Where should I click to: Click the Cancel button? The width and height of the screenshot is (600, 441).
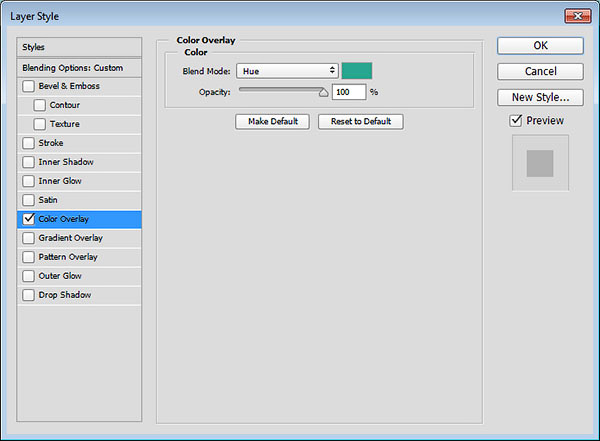pyautogui.click(x=540, y=72)
